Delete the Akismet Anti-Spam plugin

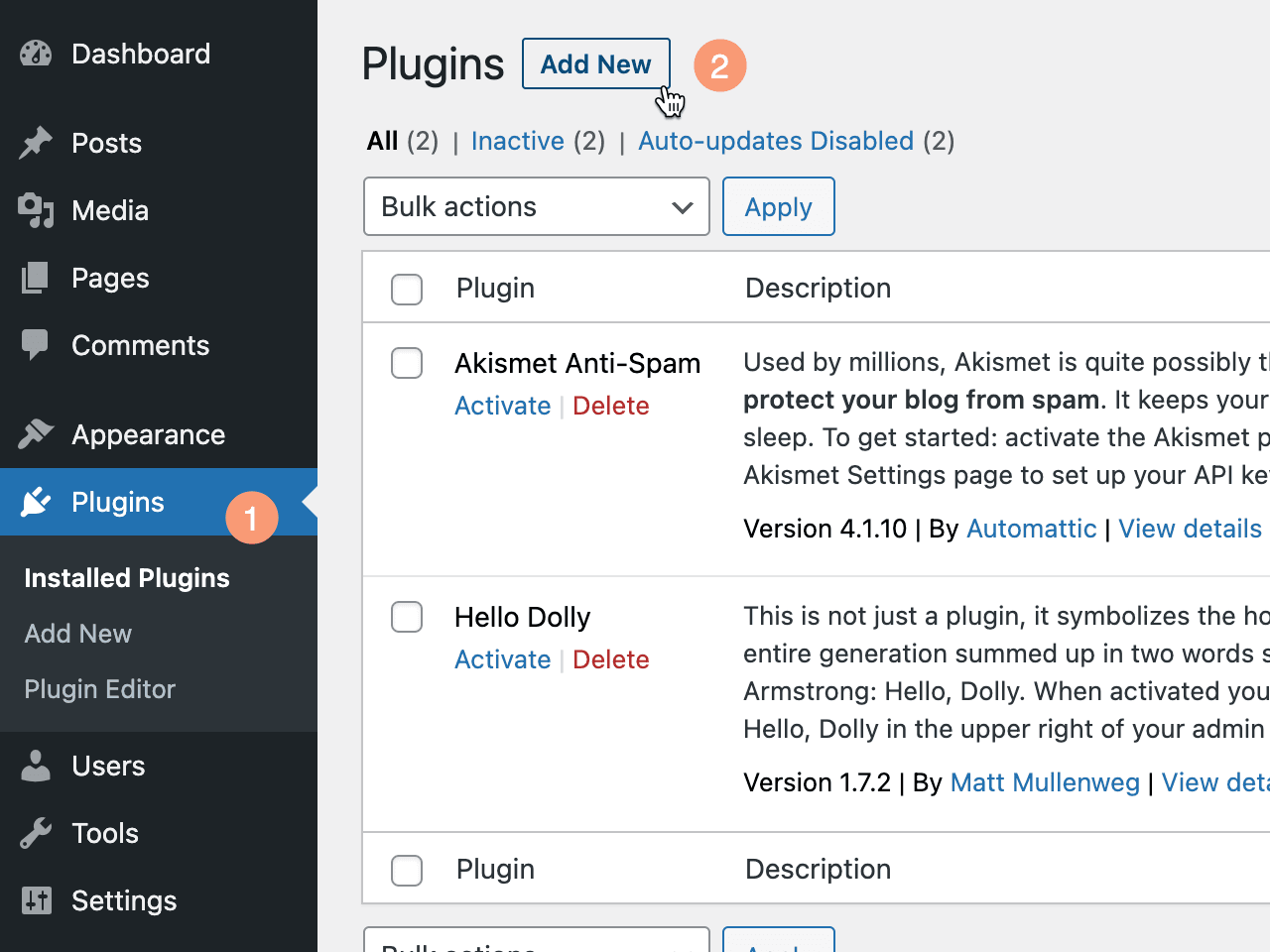[611, 406]
